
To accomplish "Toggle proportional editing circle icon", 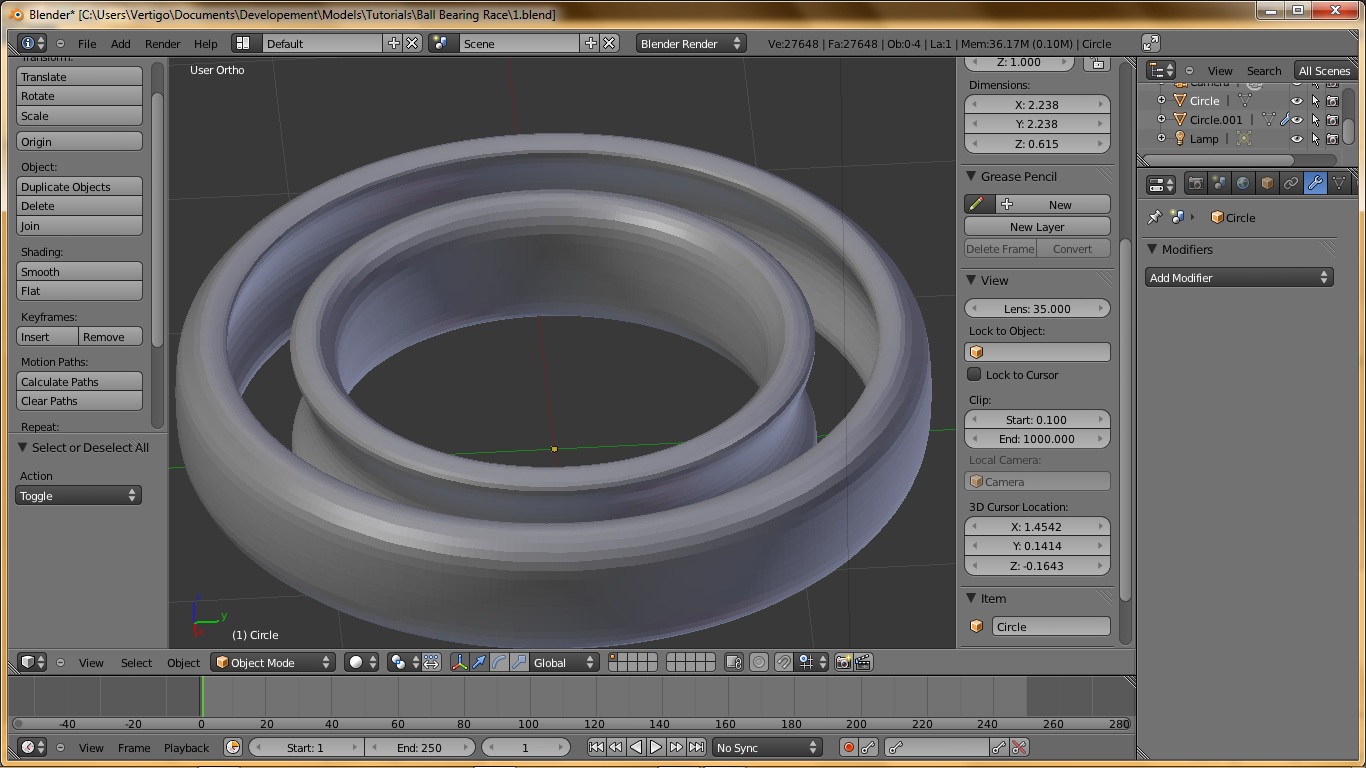I will [759, 662].
